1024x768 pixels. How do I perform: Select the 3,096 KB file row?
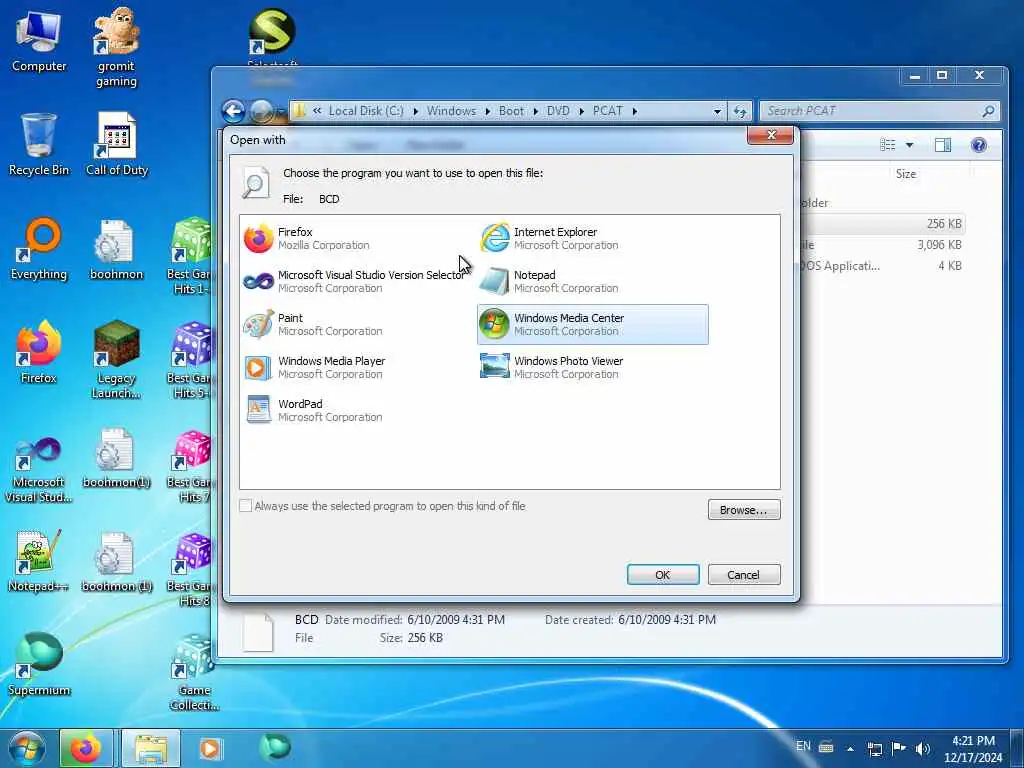[x=882, y=245]
